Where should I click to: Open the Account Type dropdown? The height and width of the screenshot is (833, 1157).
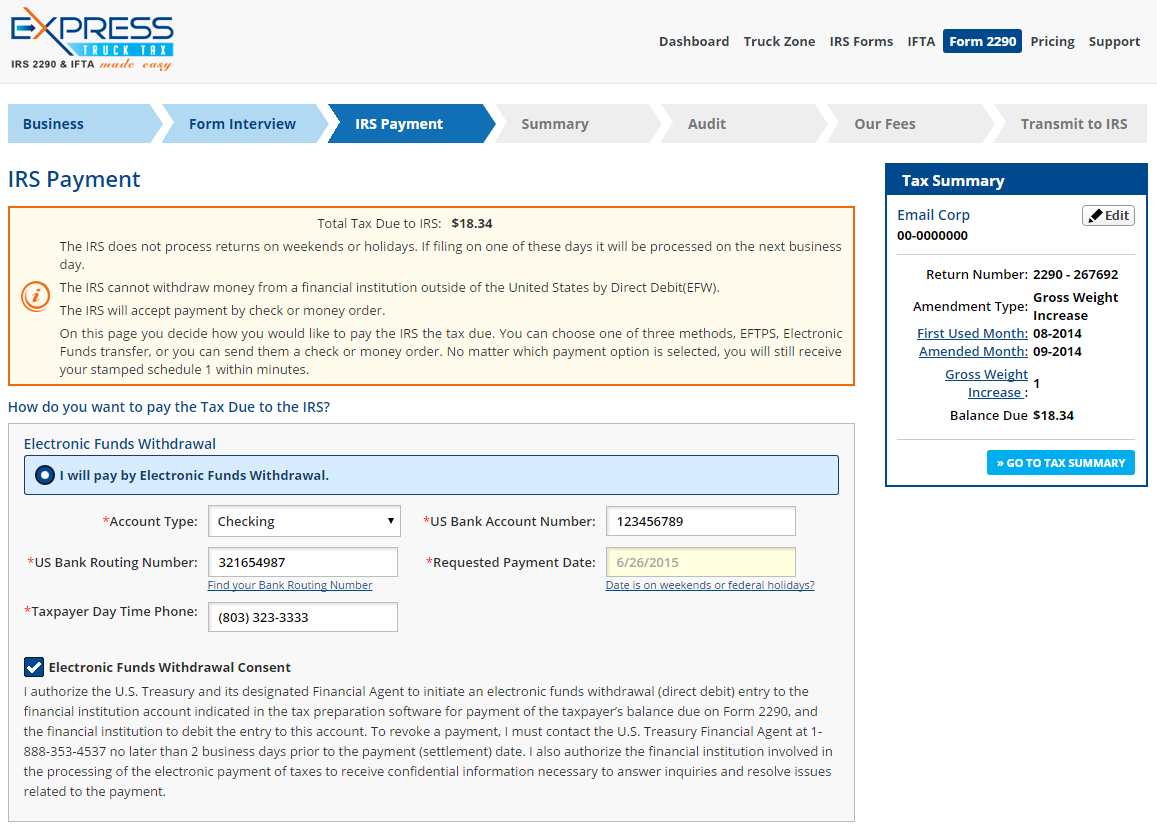point(305,521)
